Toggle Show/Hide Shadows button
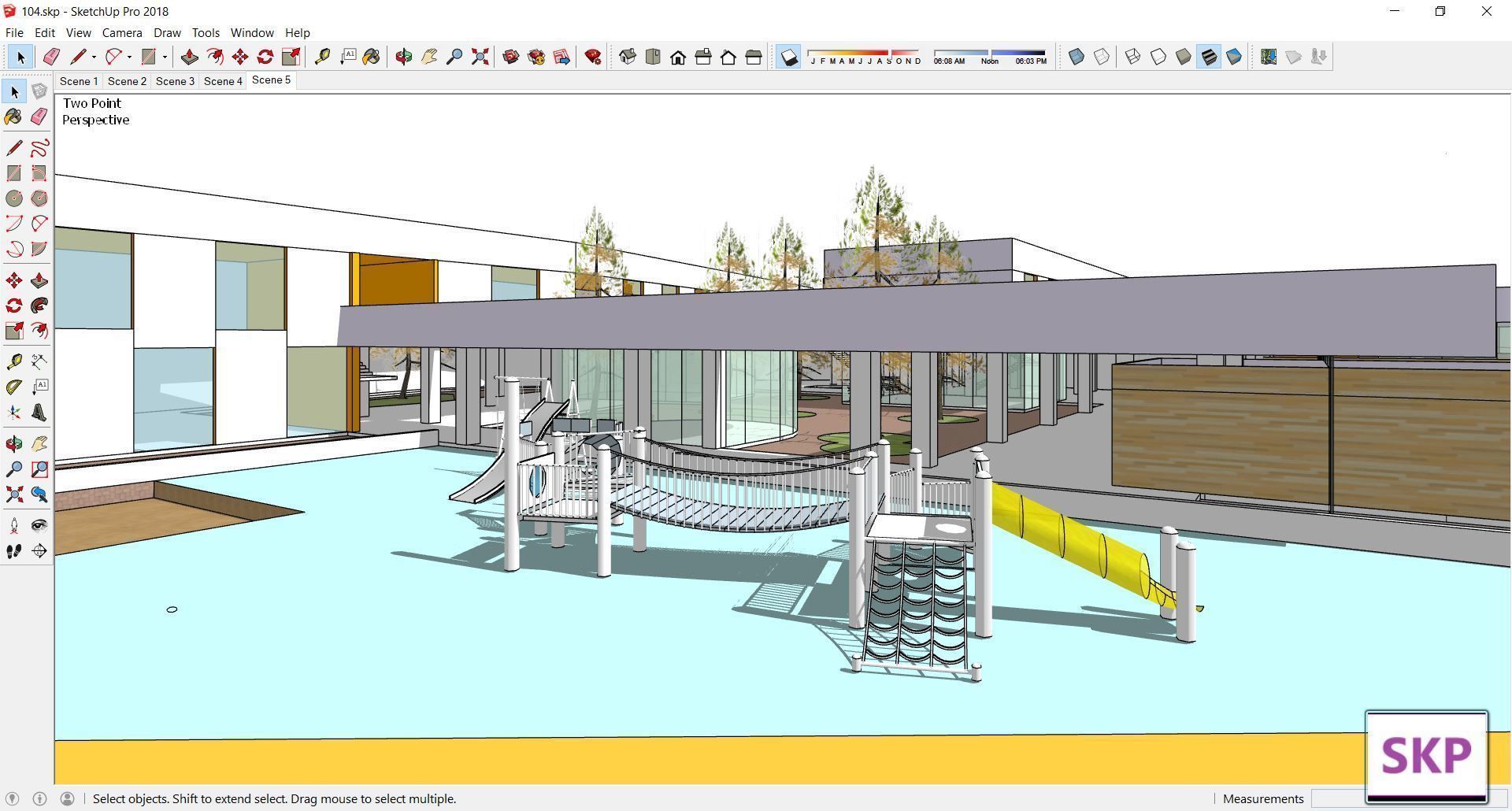Viewport: 1512px width, 811px height. coord(789,57)
